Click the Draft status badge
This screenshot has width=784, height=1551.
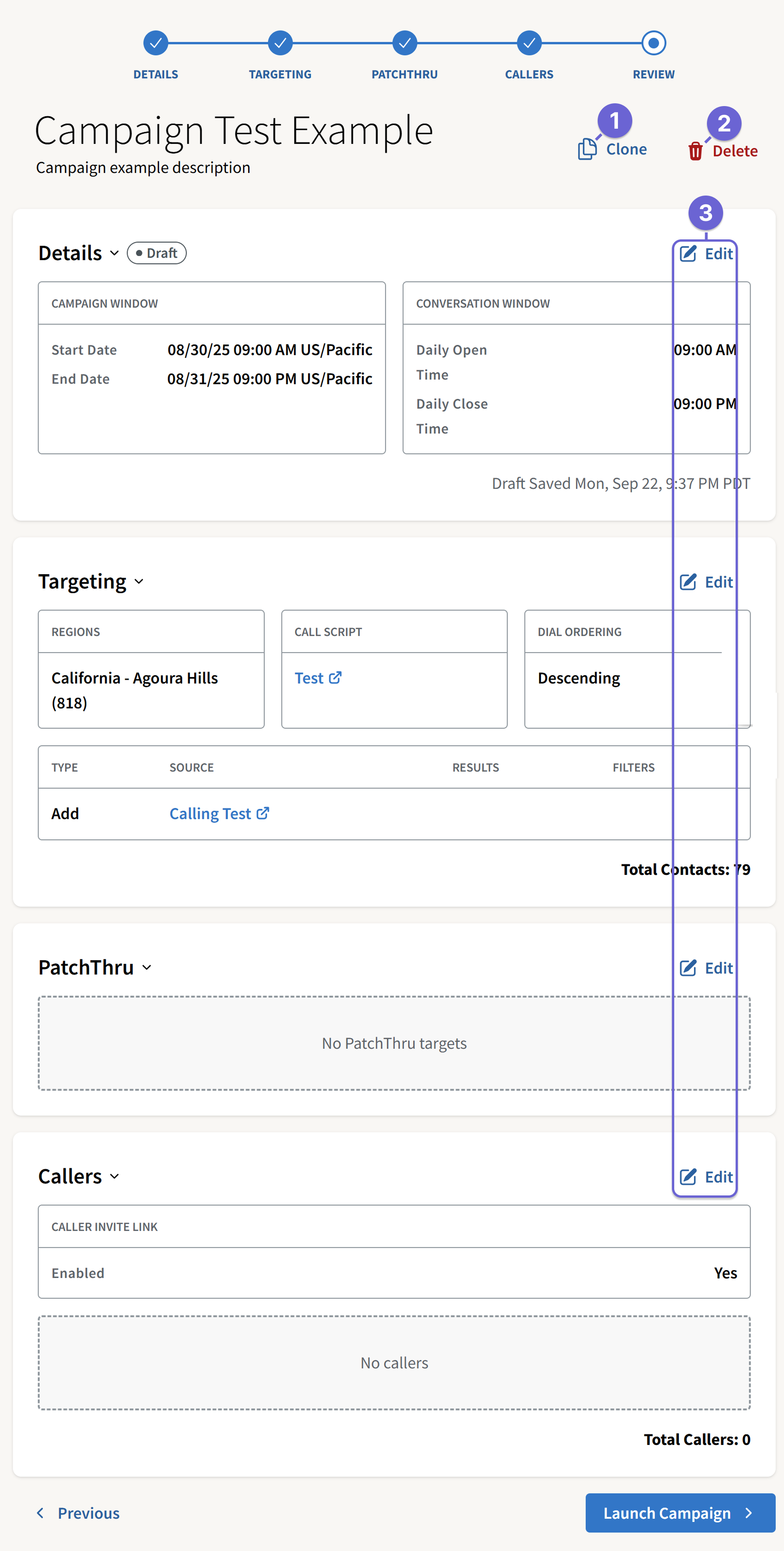click(156, 254)
